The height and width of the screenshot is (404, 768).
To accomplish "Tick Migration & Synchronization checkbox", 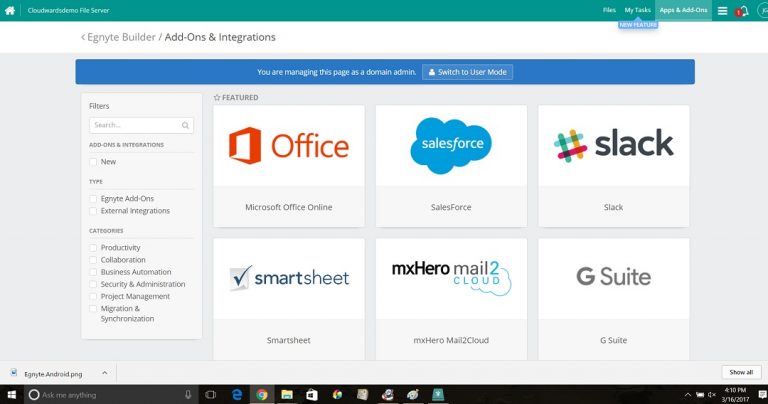I will click(x=93, y=309).
